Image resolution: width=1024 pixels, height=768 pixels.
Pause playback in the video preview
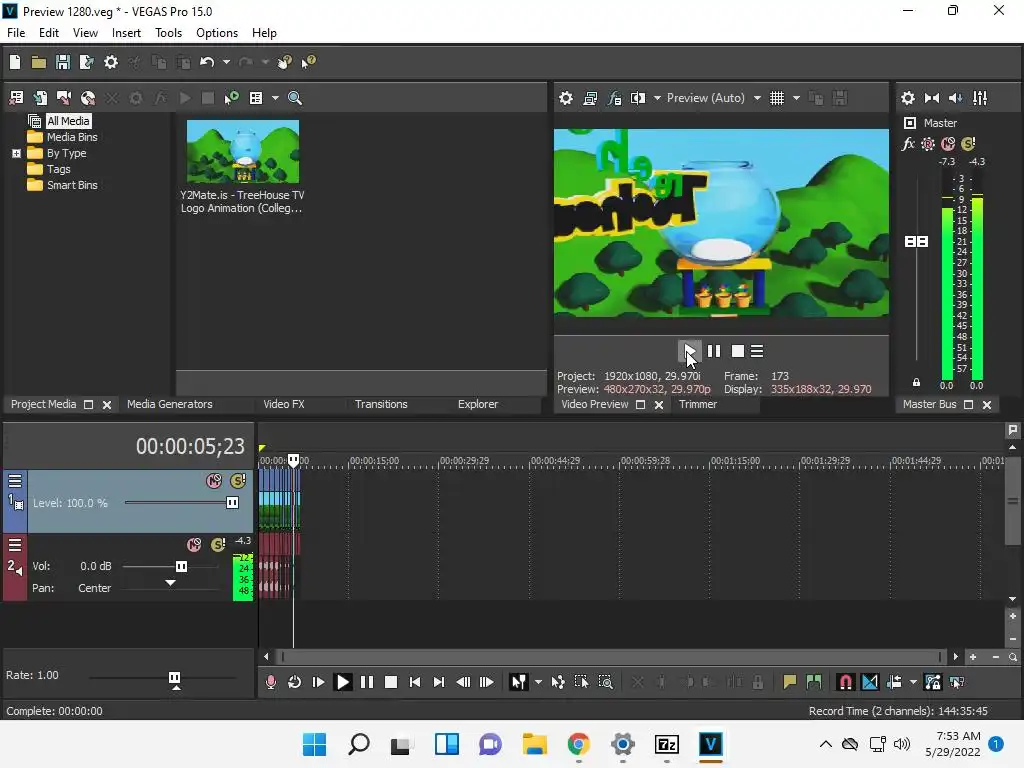pos(714,351)
